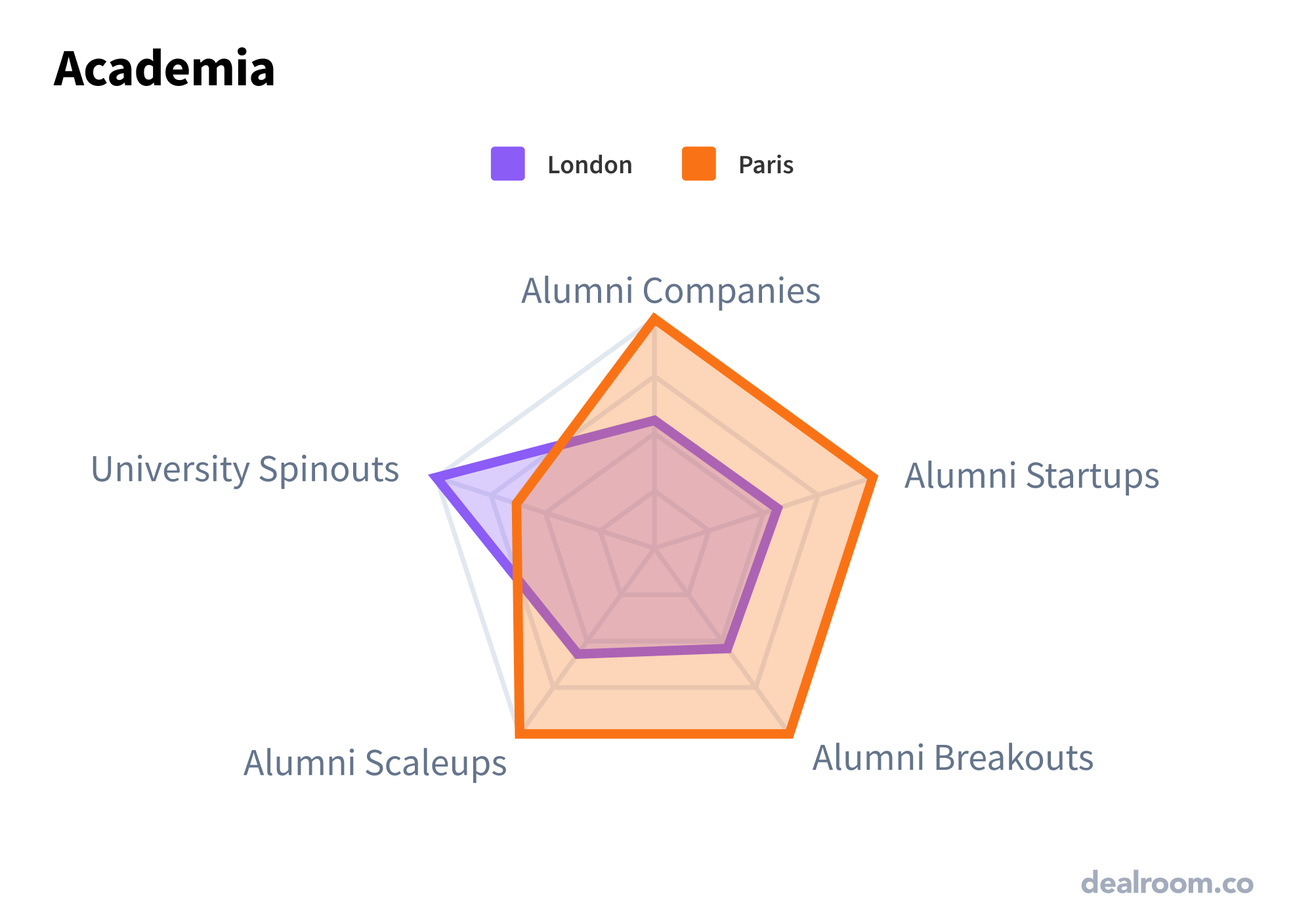The width and height of the screenshot is (1297, 924).
Task: Select the Alumni Startups axis label
Action: [x=1031, y=476]
